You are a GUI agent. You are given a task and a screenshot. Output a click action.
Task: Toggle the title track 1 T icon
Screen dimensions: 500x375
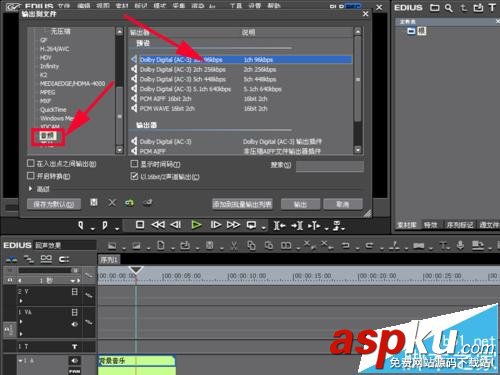(x=75, y=347)
